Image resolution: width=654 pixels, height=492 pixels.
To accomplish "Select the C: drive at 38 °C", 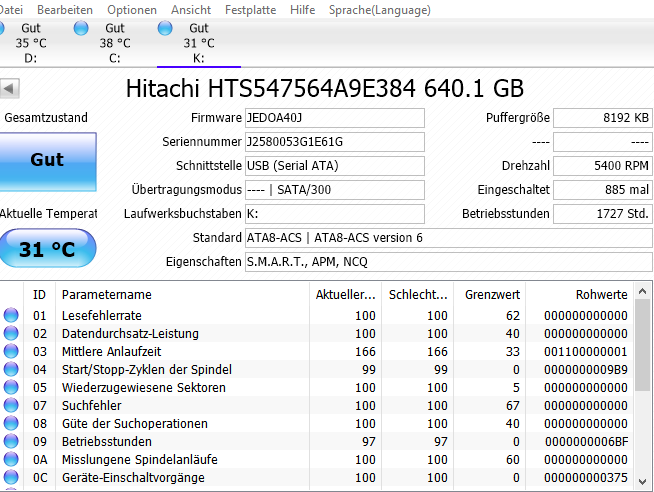I will (x=115, y=43).
